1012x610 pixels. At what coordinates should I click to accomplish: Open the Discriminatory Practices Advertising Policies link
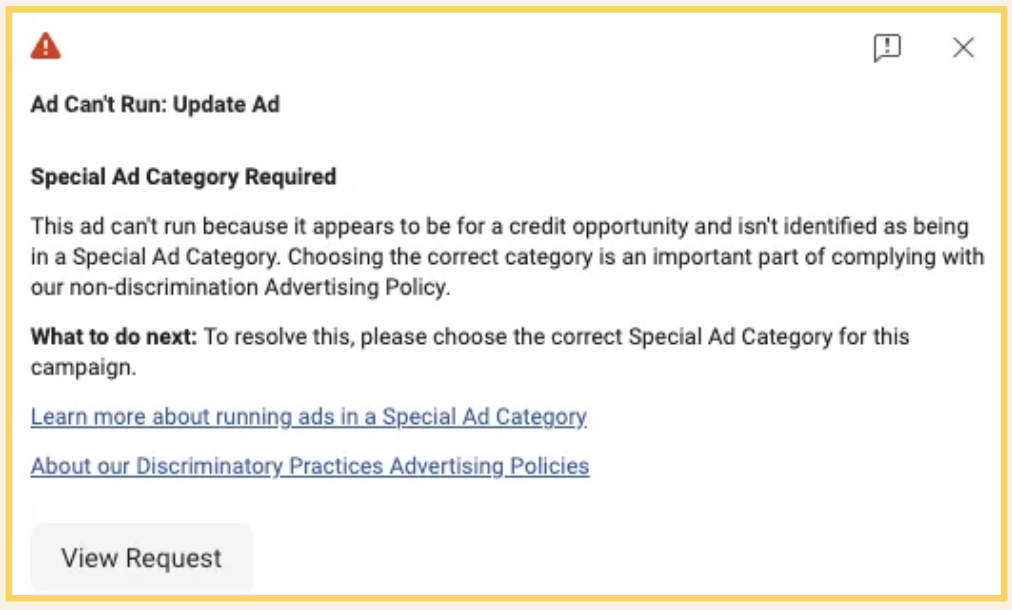click(x=310, y=466)
